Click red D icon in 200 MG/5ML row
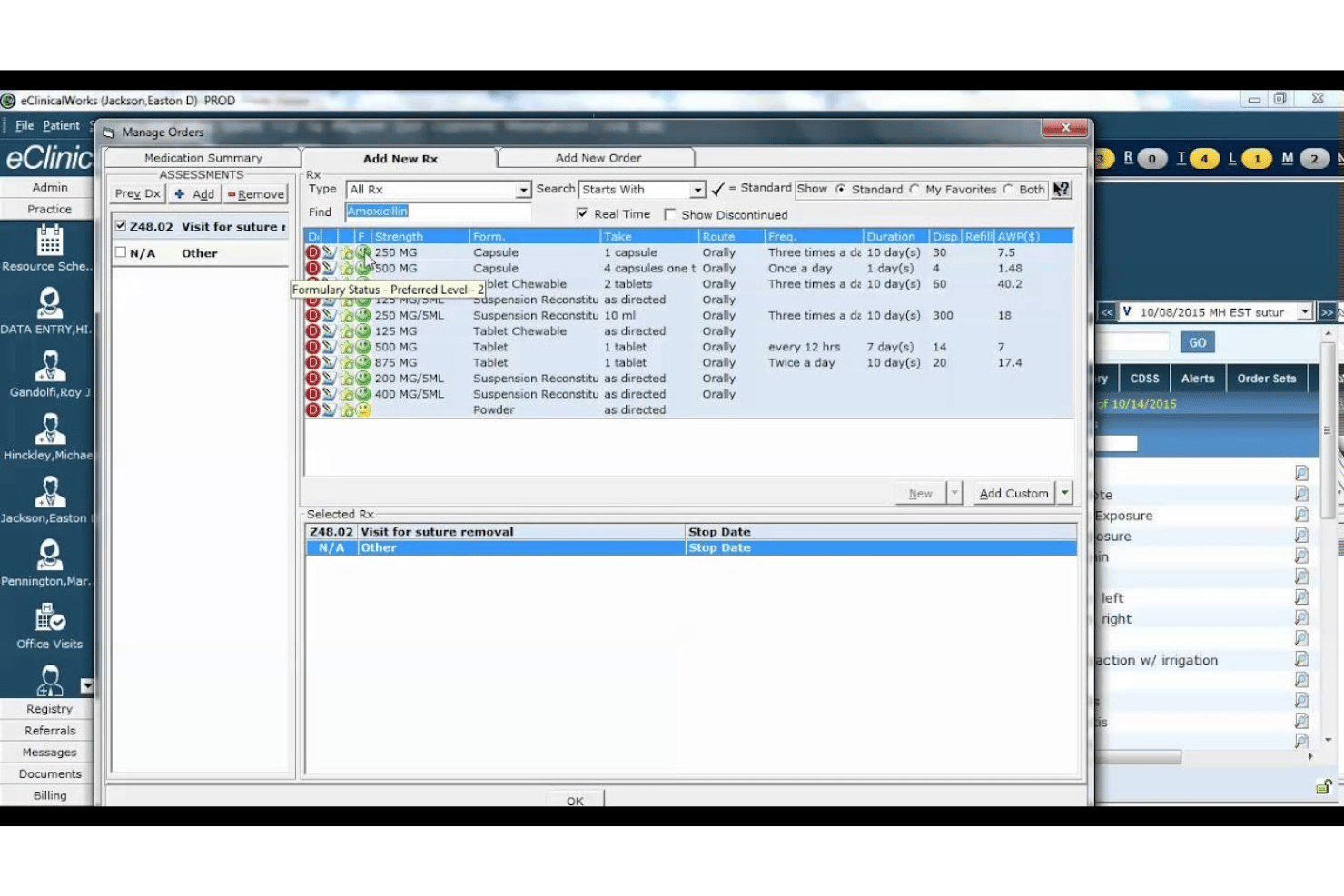The height and width of the screenshot is (896, 1344). coord(312,379)
